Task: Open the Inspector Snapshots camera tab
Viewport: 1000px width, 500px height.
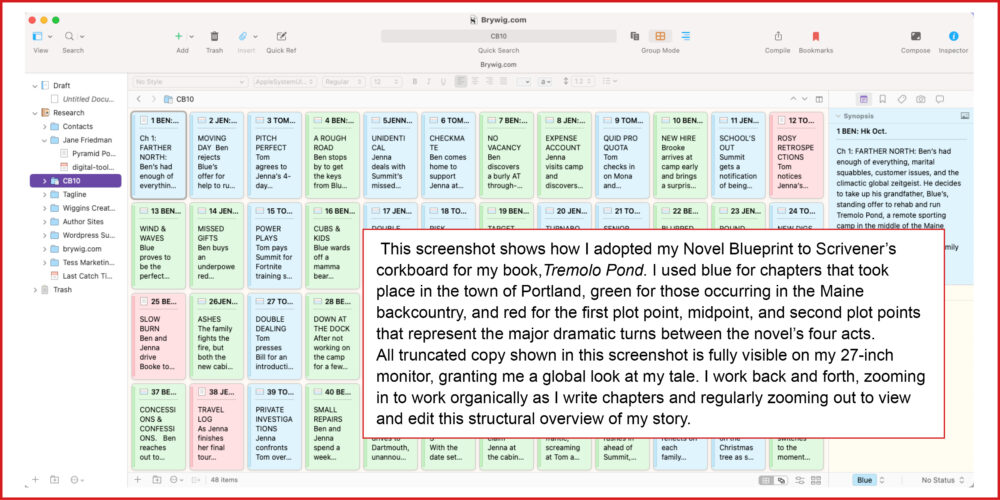Action: coord(920,99)
